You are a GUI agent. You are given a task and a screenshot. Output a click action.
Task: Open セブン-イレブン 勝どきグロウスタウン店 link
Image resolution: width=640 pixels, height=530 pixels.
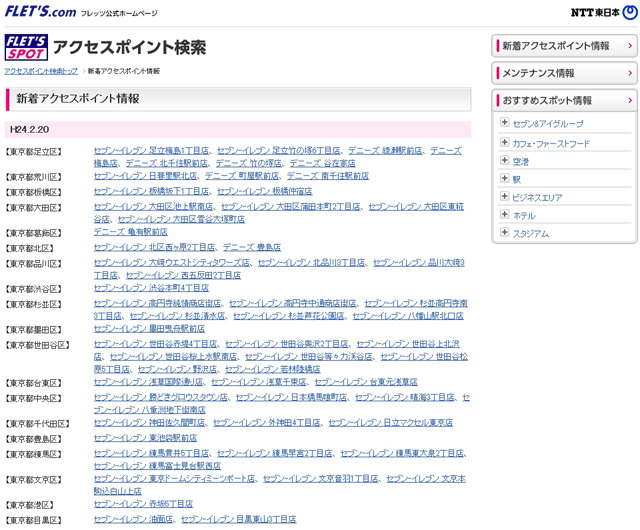click(x=161, y=398)
